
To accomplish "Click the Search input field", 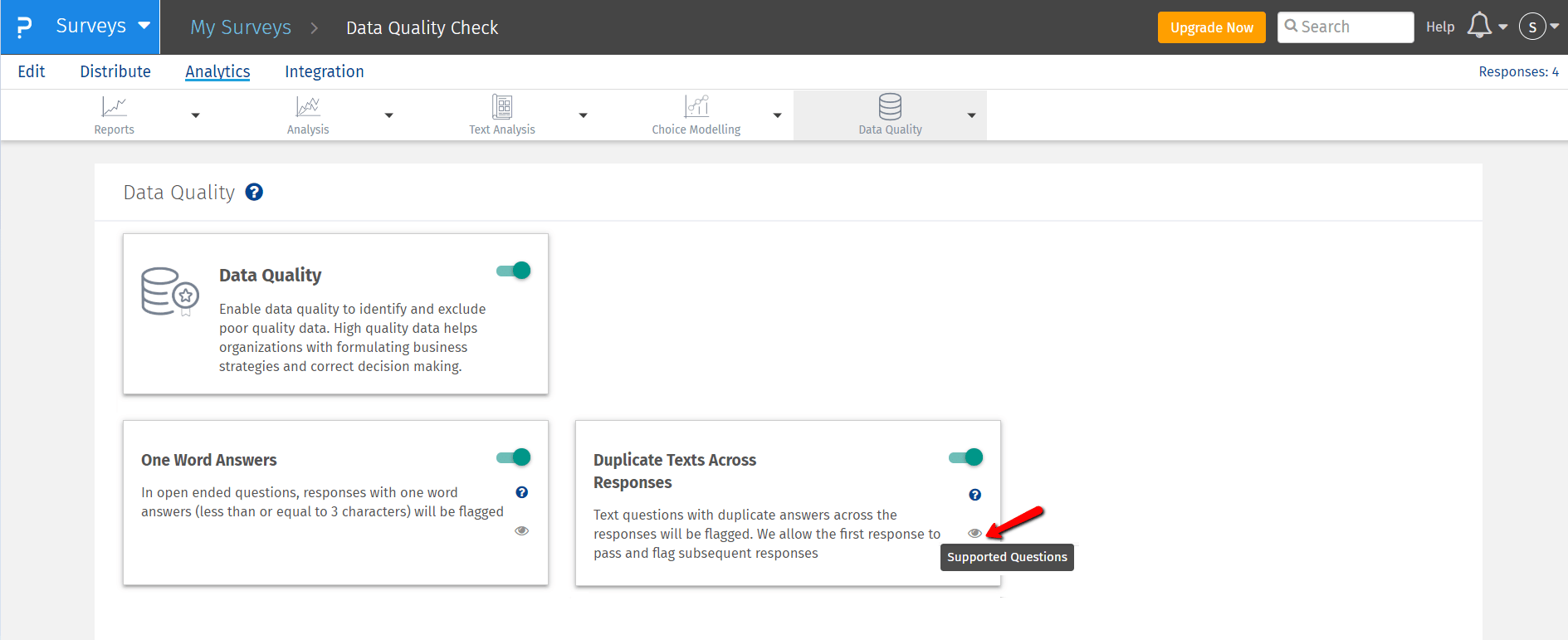I will (1346, 27).
